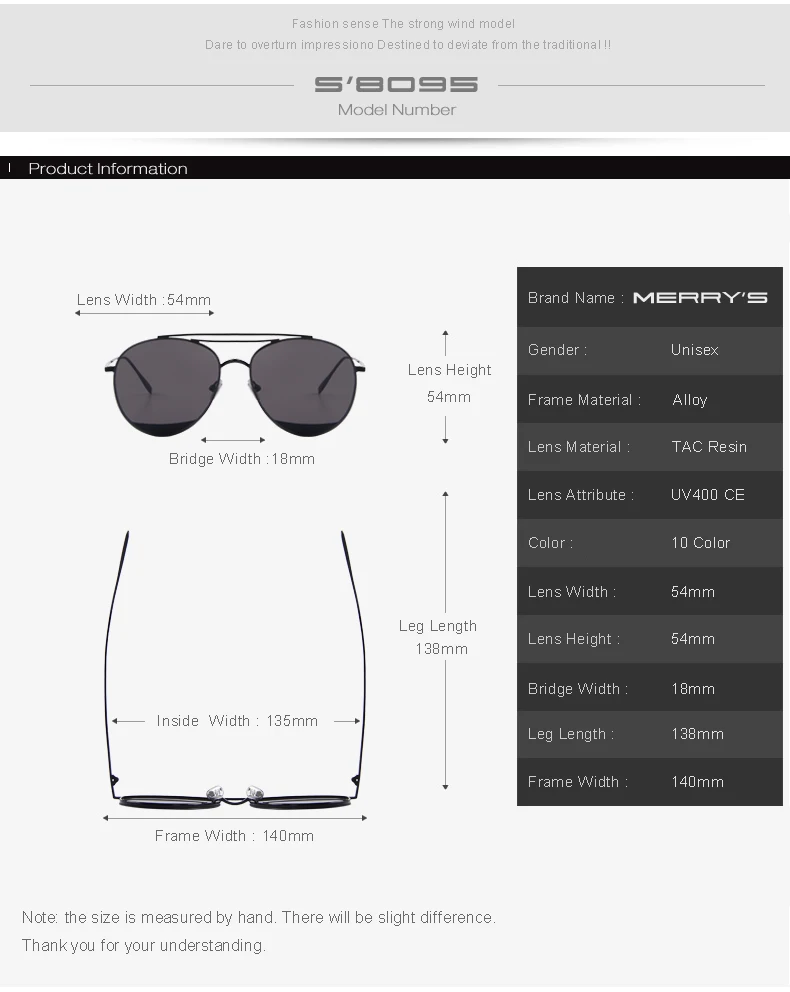Click the 'Inside Width : 135mm' label
The width and height of the screenshot is (790, 992).
[237, 721]
